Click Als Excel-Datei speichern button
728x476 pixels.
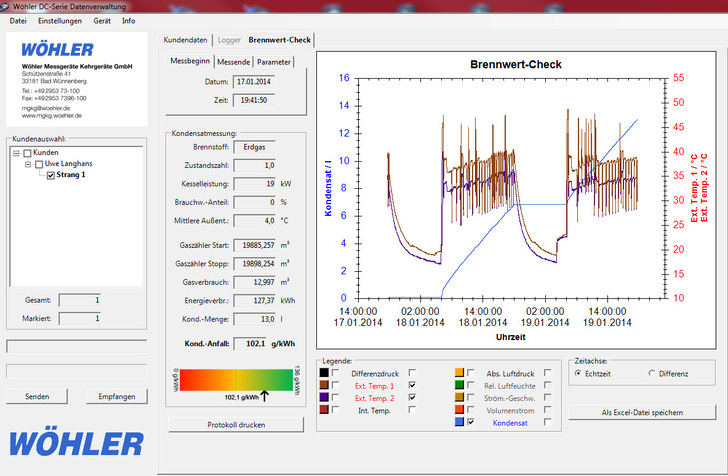click(642, 412)
